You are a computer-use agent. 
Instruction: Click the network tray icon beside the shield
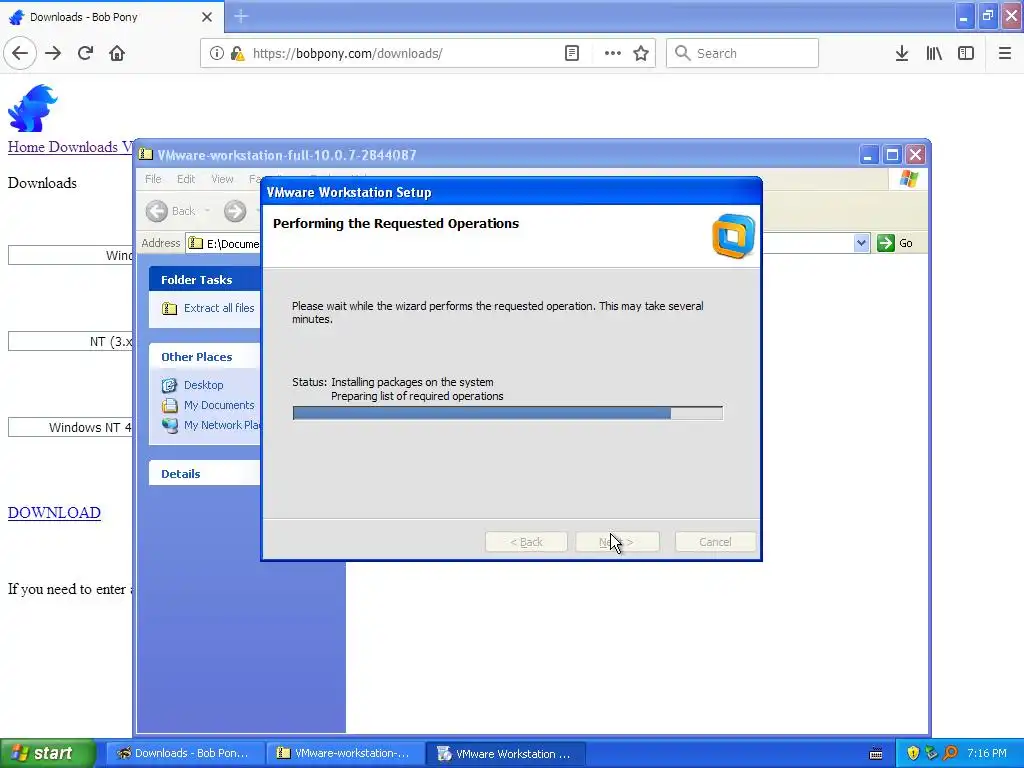point(932,754)
